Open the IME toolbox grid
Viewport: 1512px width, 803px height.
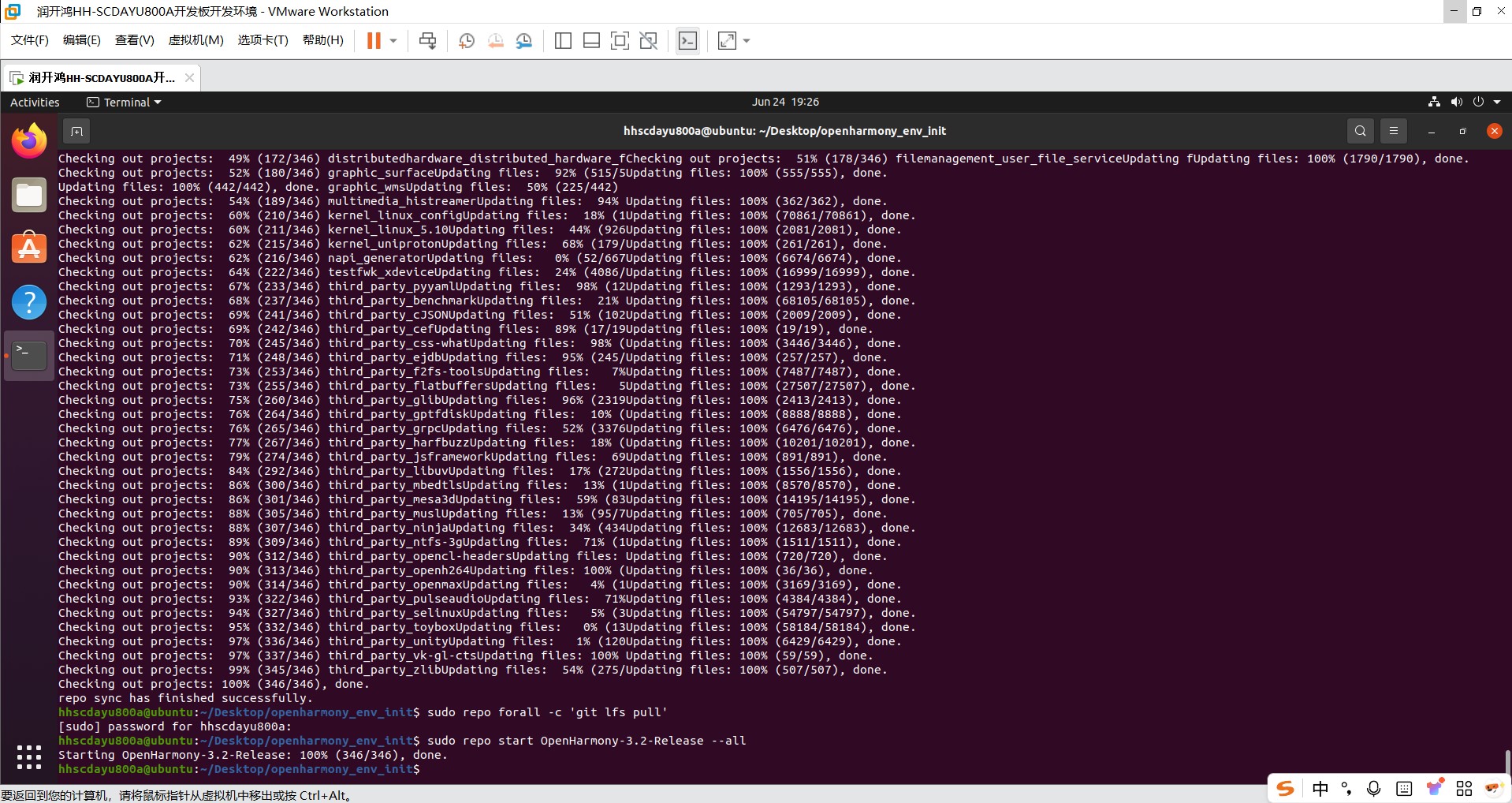[1464, 788]
